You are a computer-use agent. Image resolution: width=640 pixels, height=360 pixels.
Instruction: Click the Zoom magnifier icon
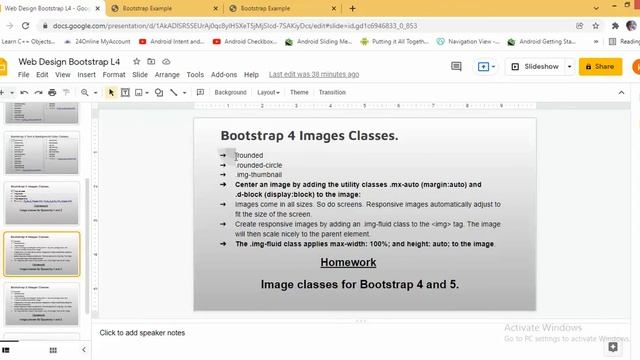pyautogui.click(x=84, y=93)
